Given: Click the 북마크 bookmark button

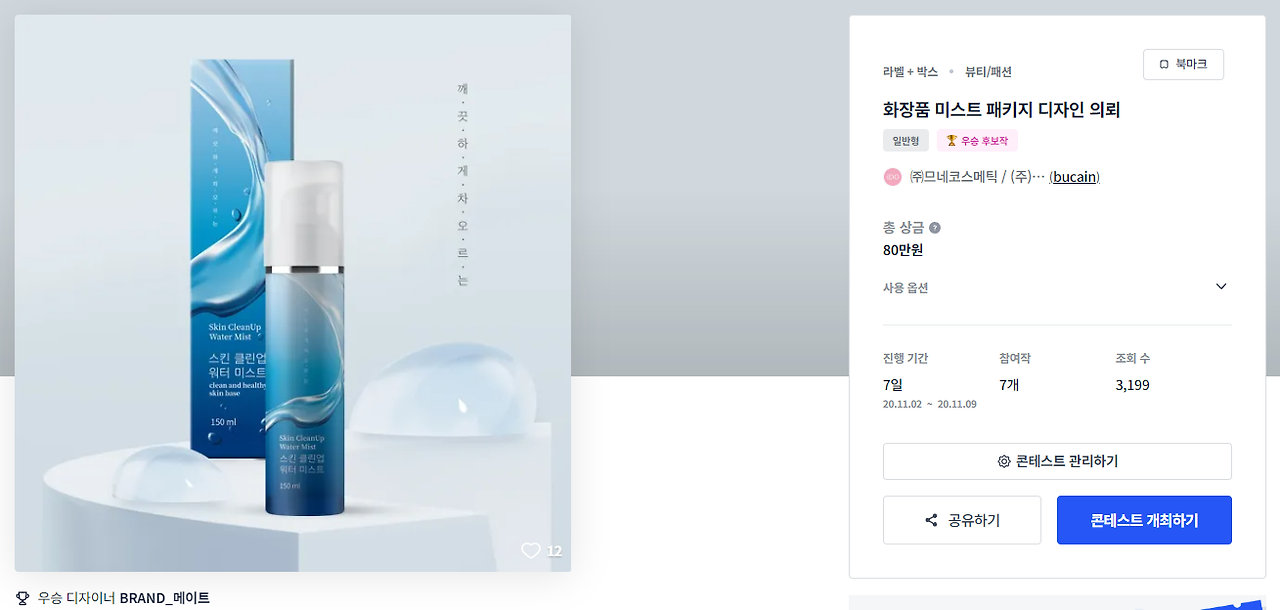Looking at the screenshot, I should (1183, 64).
